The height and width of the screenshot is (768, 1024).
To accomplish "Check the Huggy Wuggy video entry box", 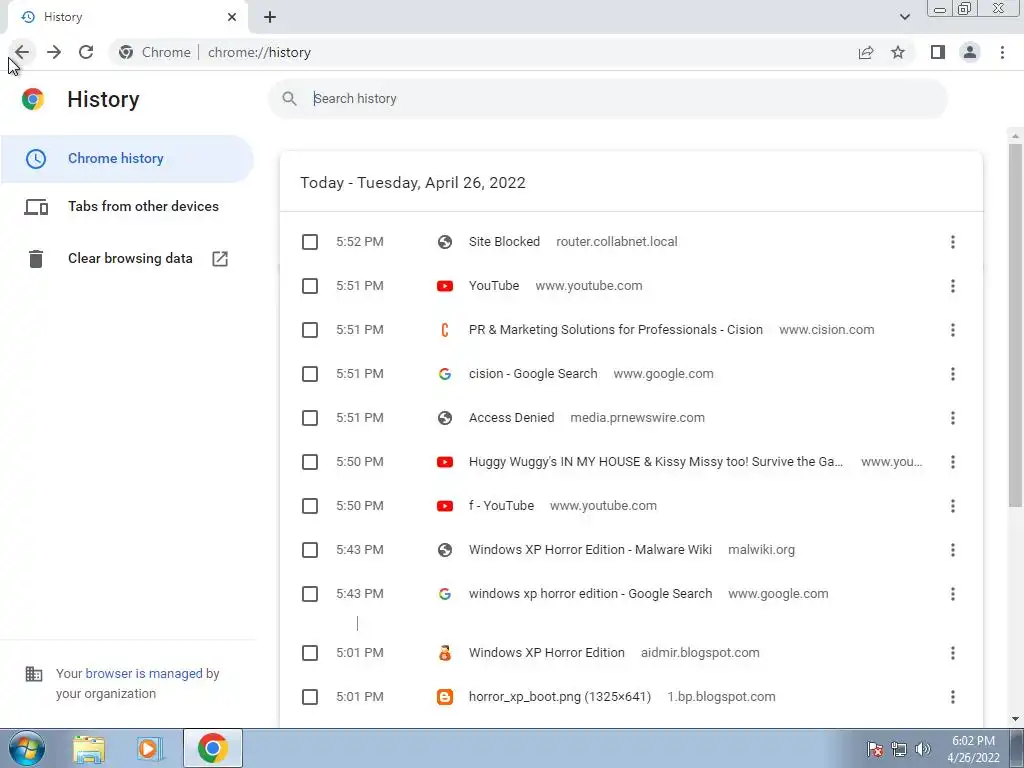I will point(310,462).
